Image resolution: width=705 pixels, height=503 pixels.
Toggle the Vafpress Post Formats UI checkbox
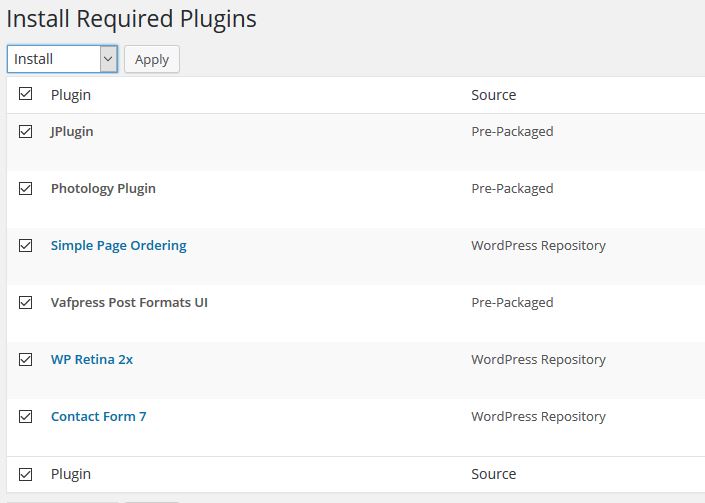(26, 302)
